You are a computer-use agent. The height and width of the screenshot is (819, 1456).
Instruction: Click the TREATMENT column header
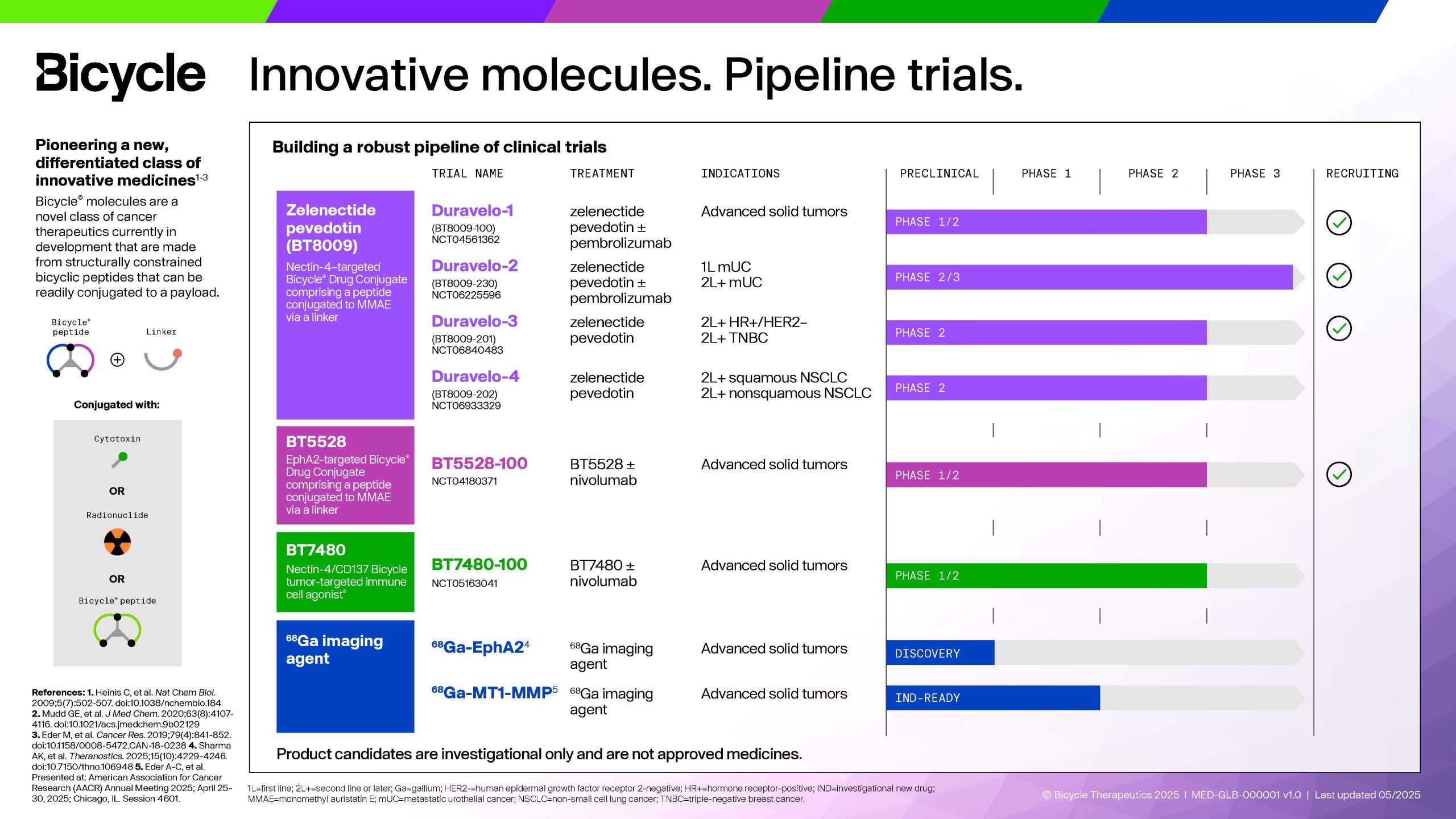click(602, 173)
